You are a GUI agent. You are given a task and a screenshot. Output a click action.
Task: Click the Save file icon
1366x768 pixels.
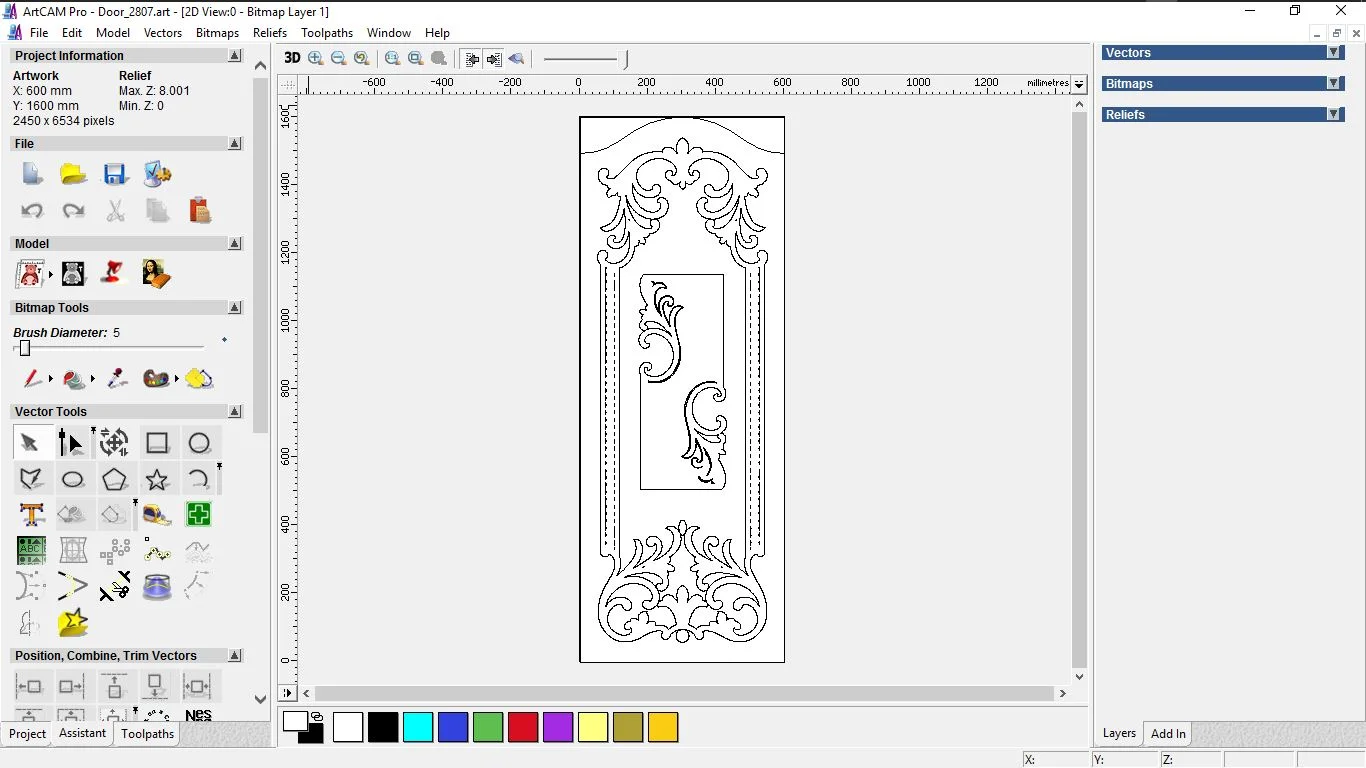point(115,174)
